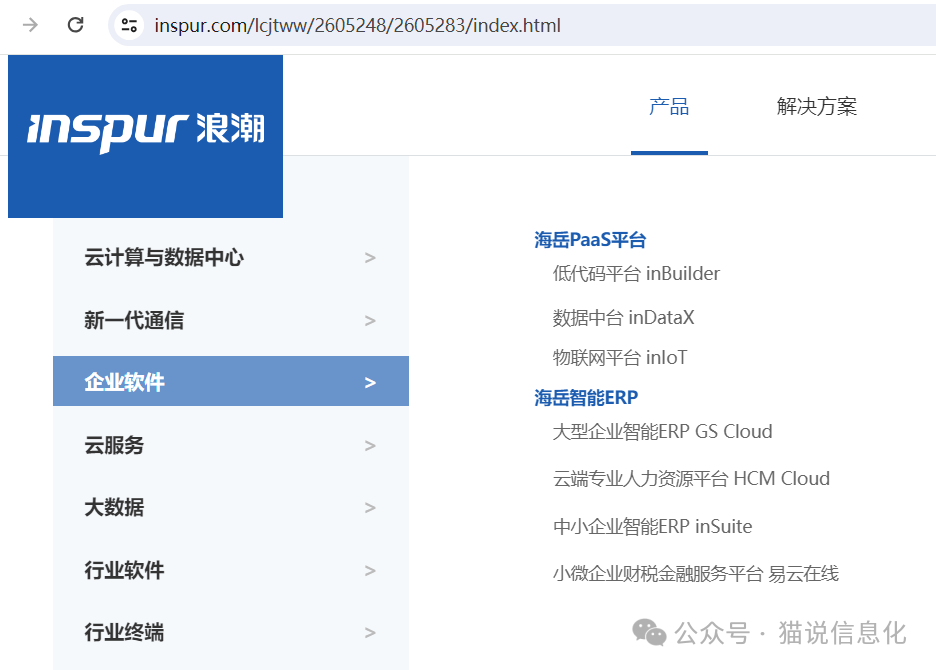Viewport: 936px width, 670px height.
Task: Open 小微企业财税金融服务平台 易云在线 link
Action: click(695, 574)
